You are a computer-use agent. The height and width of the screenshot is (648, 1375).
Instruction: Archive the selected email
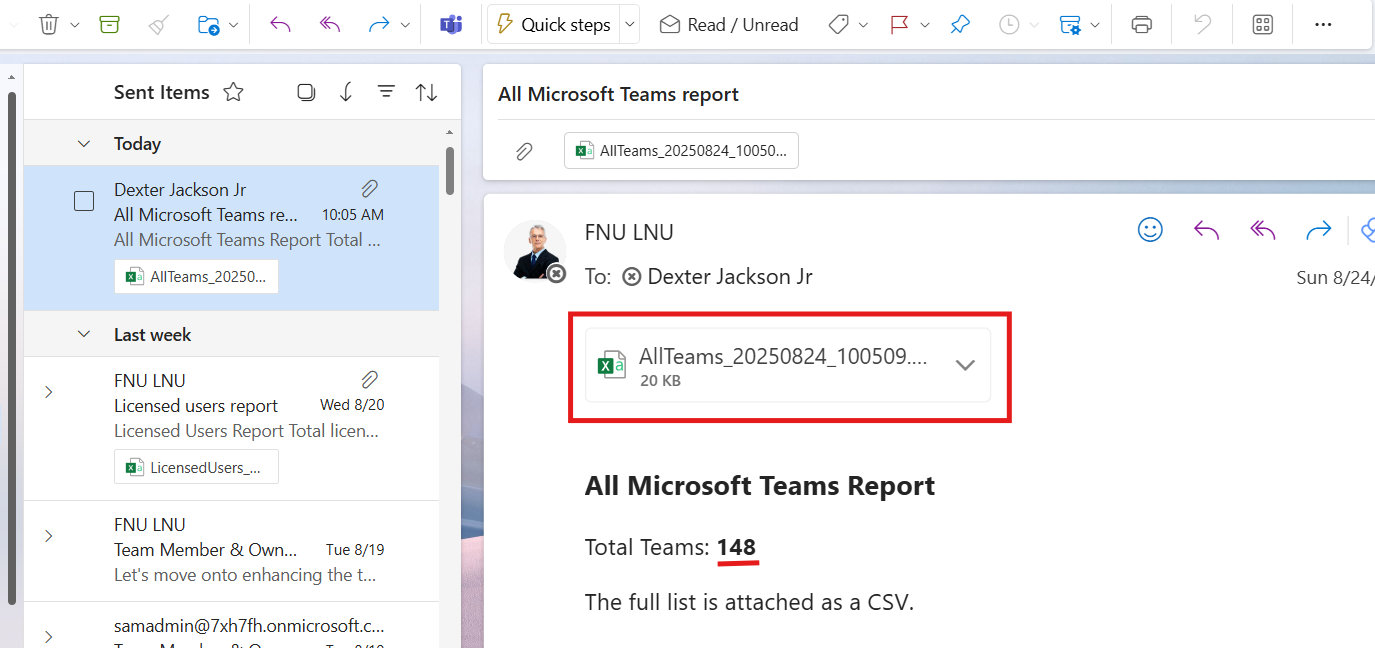coord(110,25)
